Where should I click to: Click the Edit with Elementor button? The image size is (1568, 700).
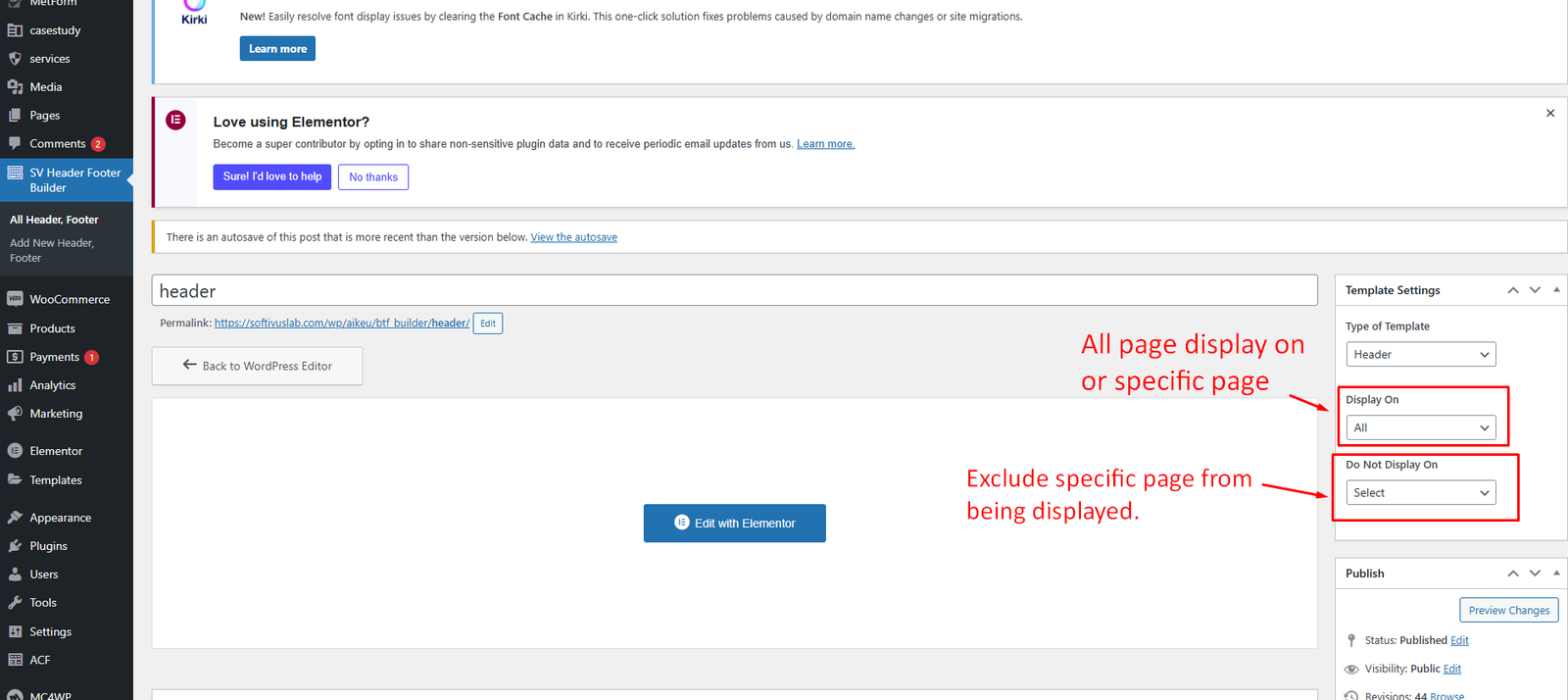coord(734,524)
